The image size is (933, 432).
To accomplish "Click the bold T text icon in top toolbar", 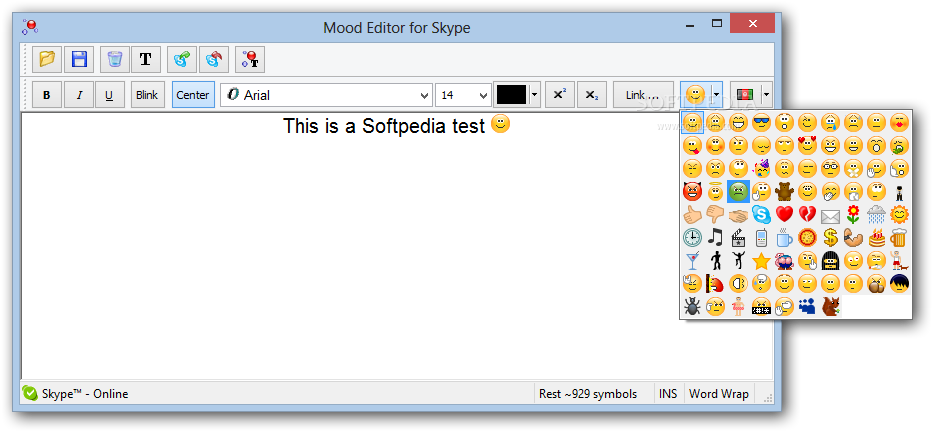I will (146, 59).
